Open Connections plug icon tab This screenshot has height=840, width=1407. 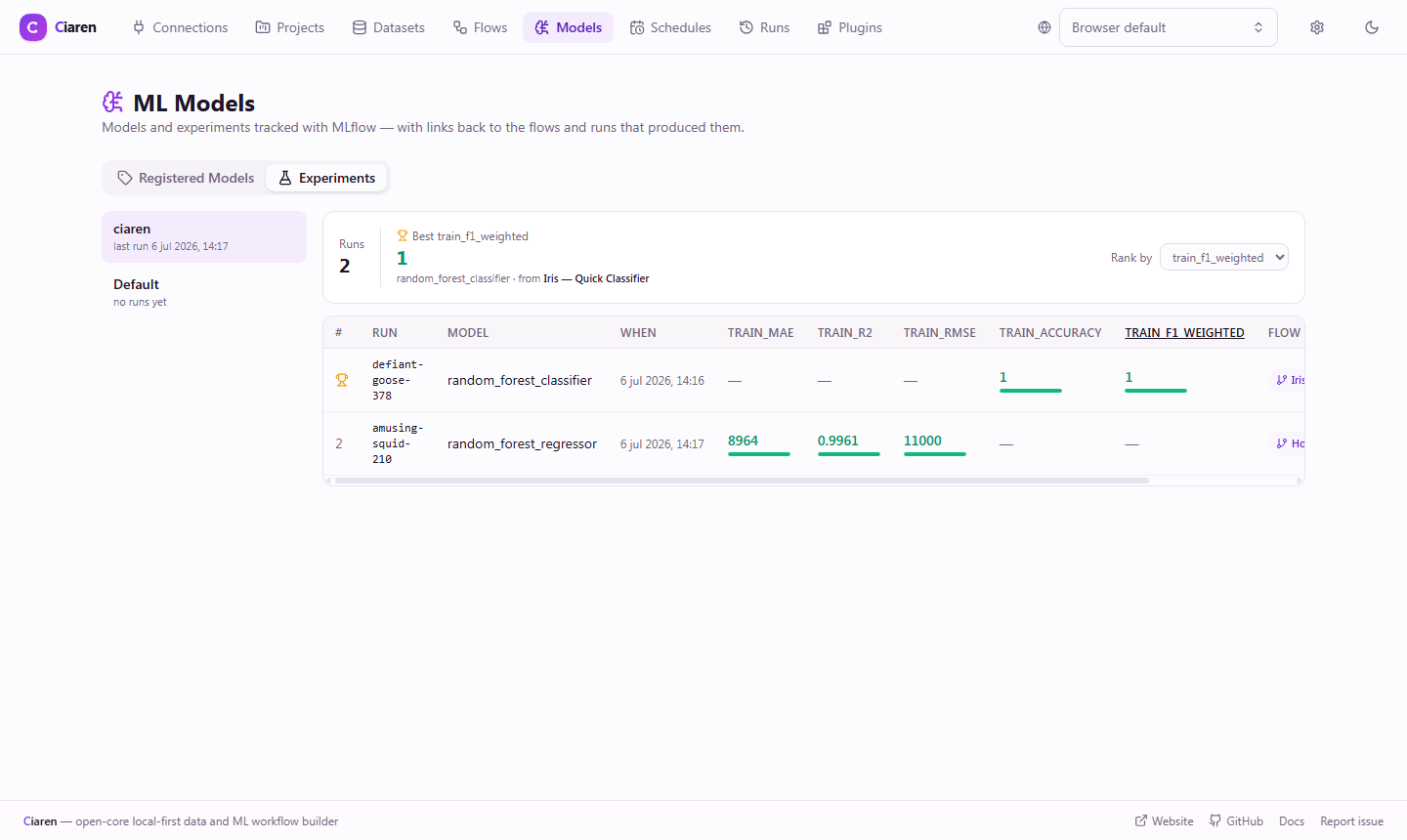(x=180, y=27)
